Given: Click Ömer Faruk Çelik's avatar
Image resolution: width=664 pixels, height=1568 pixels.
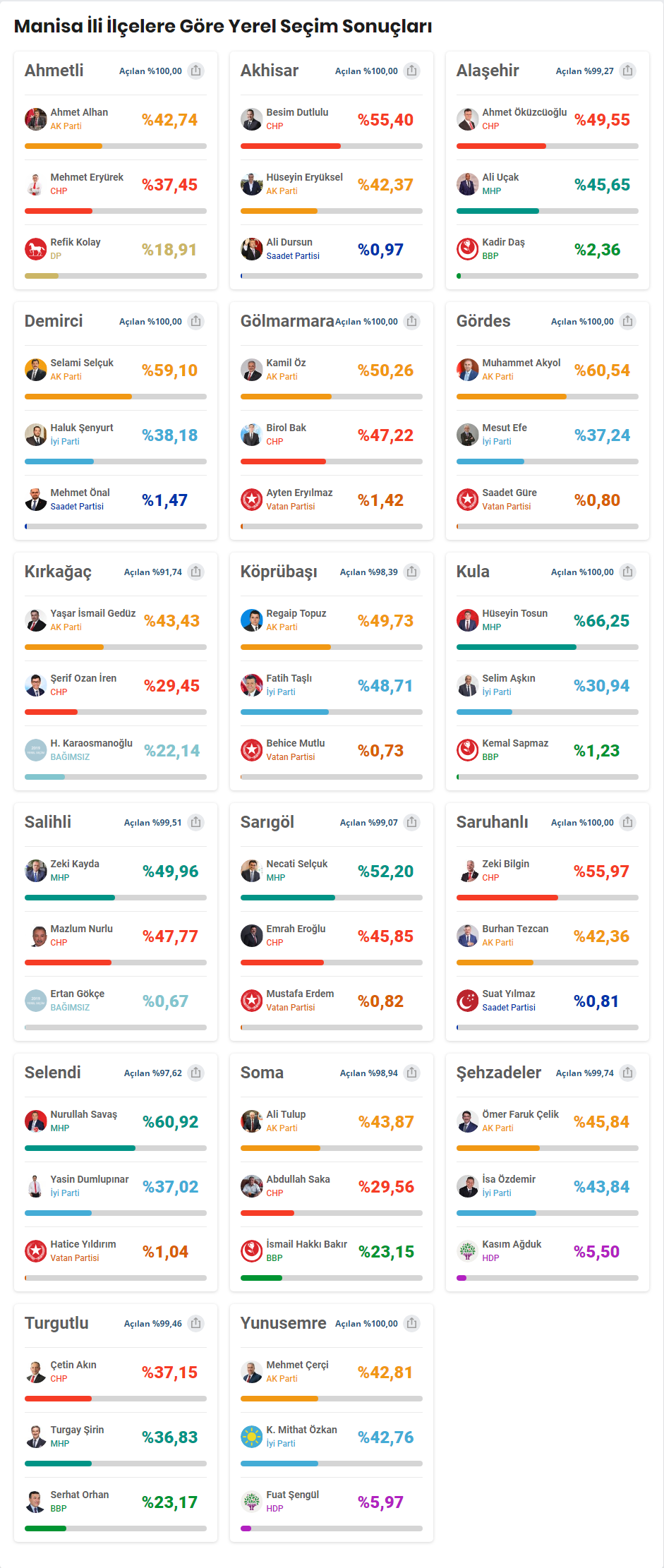Looking at the screenshot, I should point(467,1121).
